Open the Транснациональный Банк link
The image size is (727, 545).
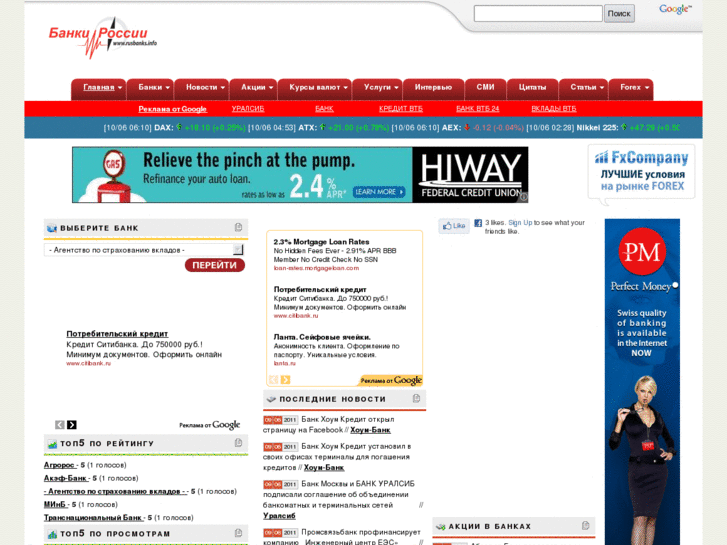coord(93,517)
